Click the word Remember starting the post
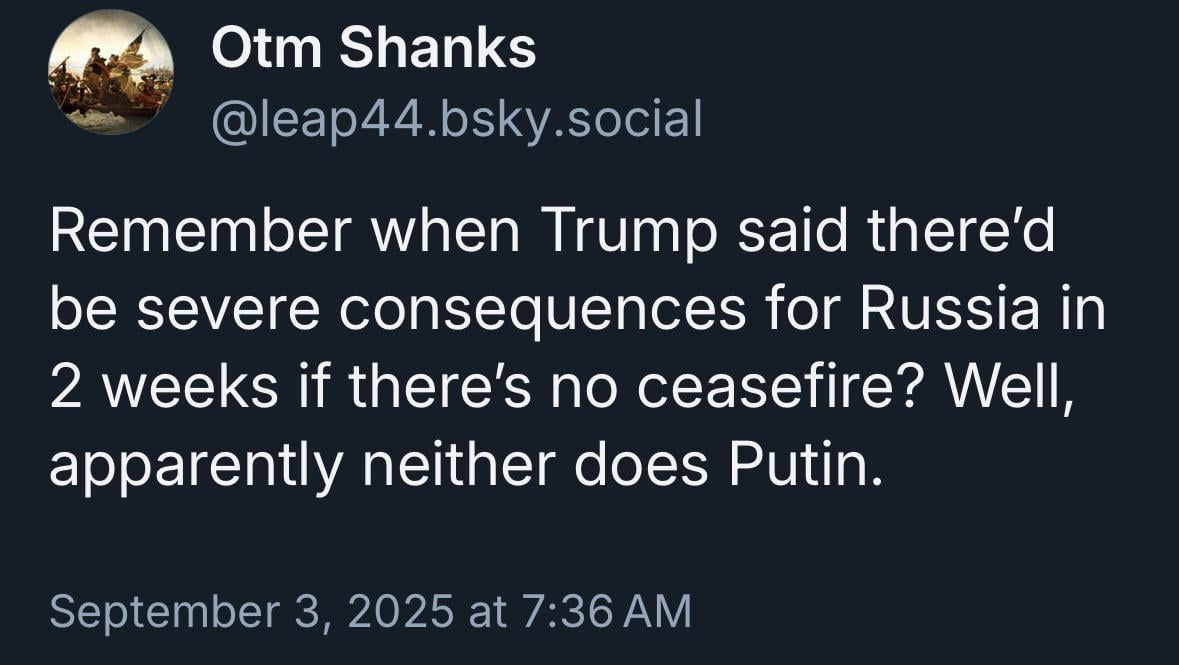 [x=201, y=230]
